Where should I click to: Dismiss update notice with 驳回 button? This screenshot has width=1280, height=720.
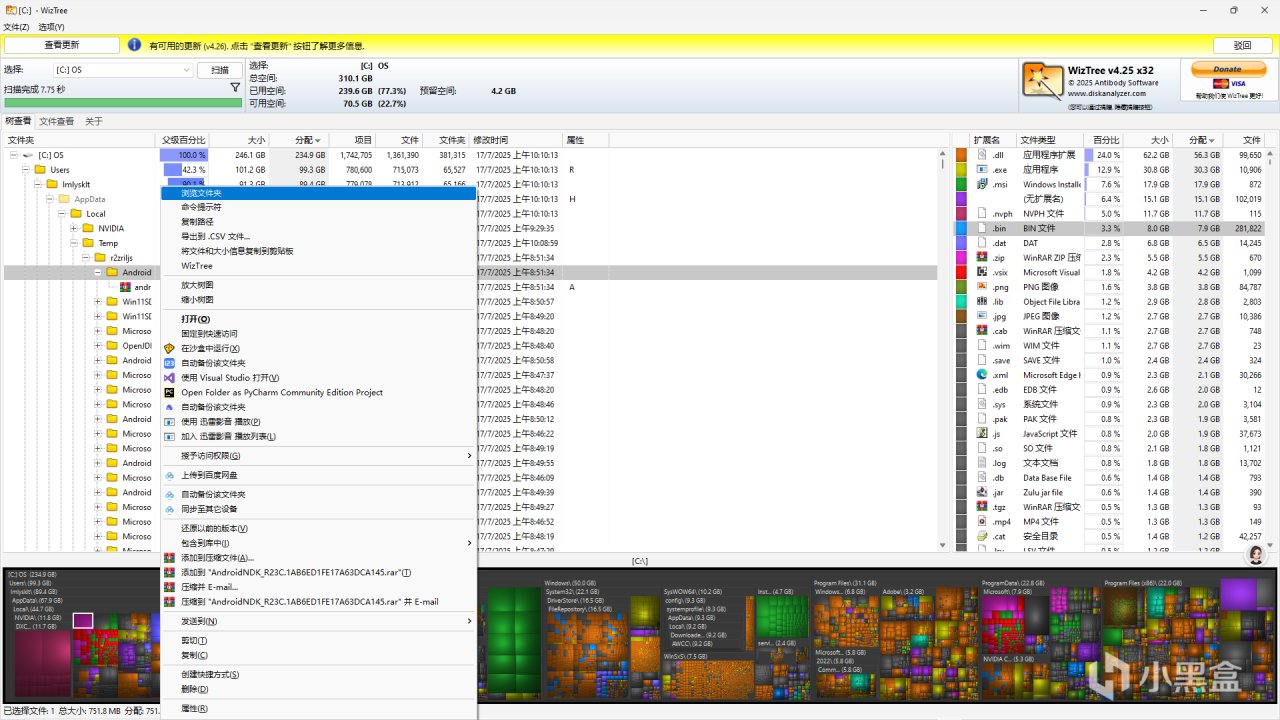[1242, 45]
